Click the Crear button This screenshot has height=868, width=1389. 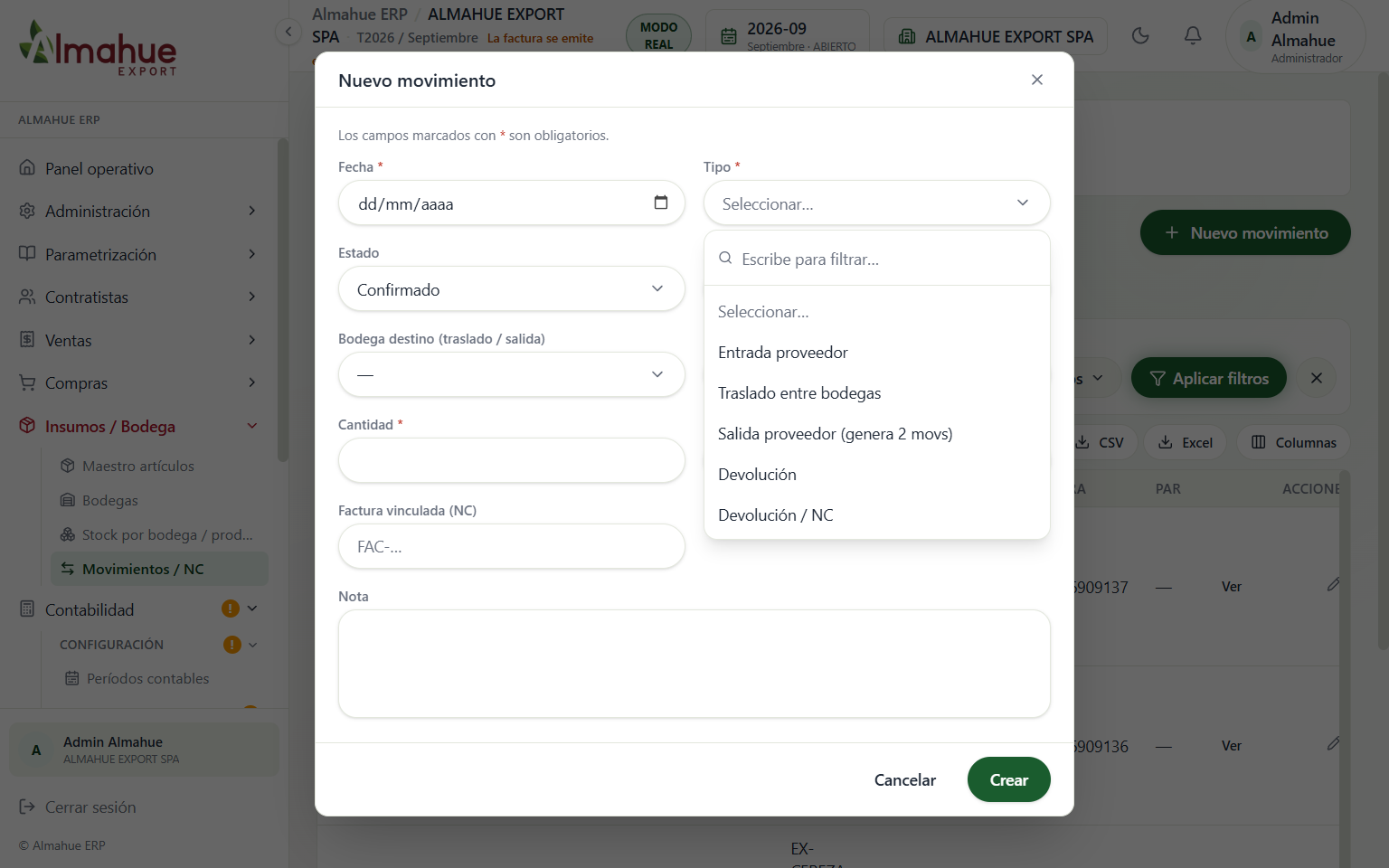[x=1008, y=779]
